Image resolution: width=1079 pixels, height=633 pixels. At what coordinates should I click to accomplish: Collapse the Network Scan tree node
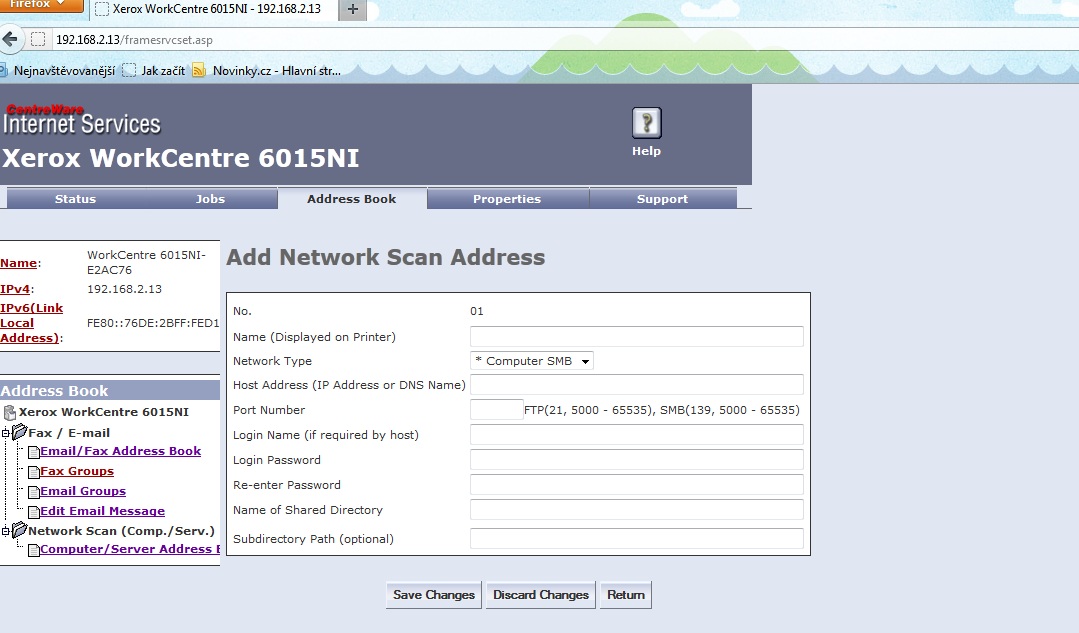(6, 530)
